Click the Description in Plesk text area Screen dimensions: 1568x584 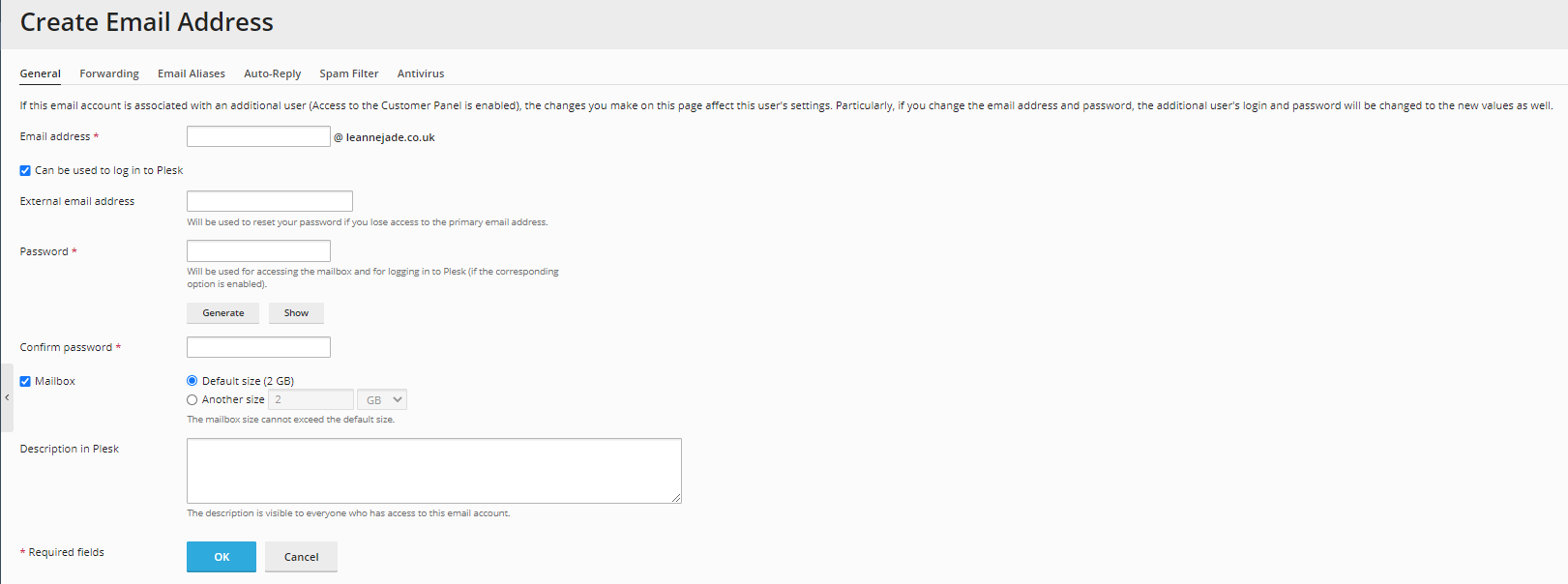click(x=433, y=471)
